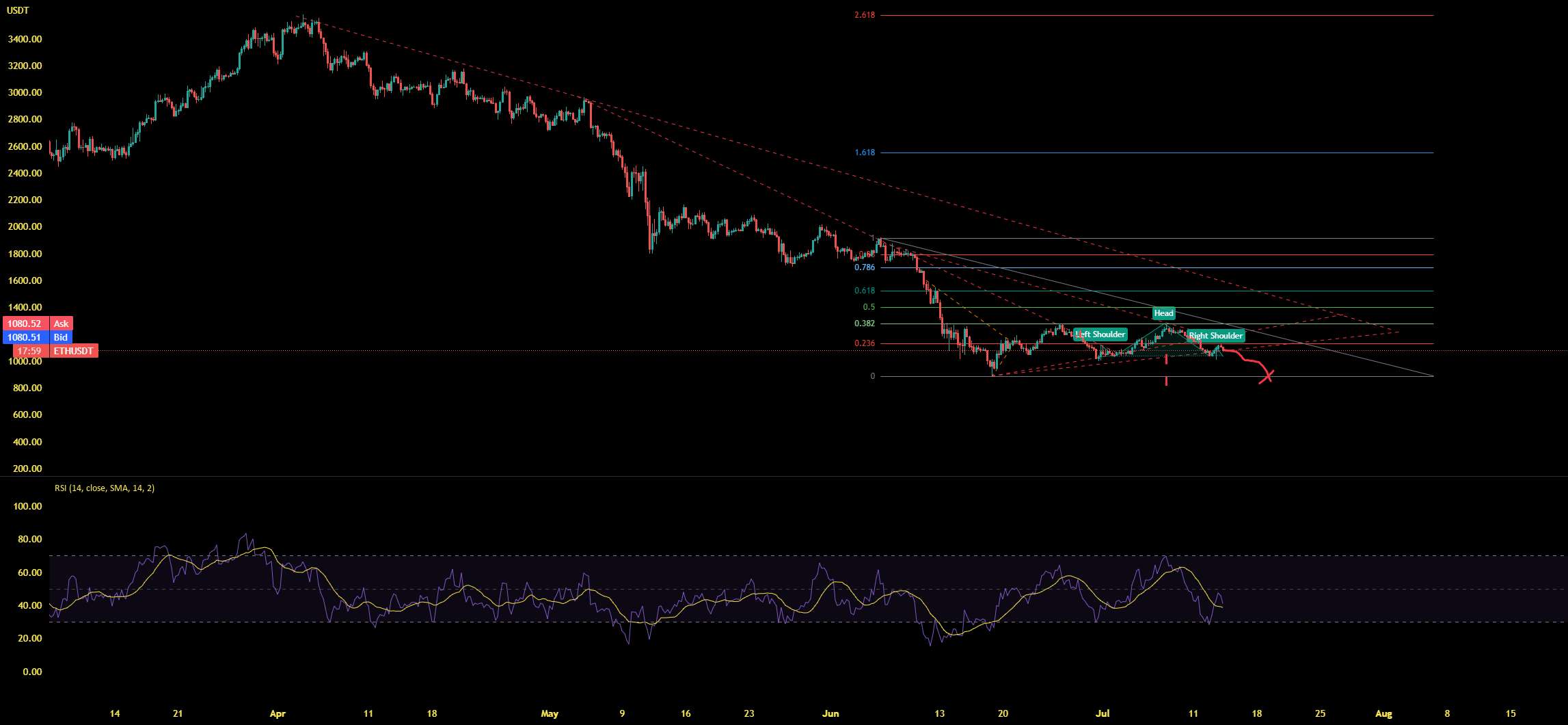Open the RSI (14, close, SMA, 14, 2) legend
The height and width of the screenshot is (725, 1568).
coord(105,488)
